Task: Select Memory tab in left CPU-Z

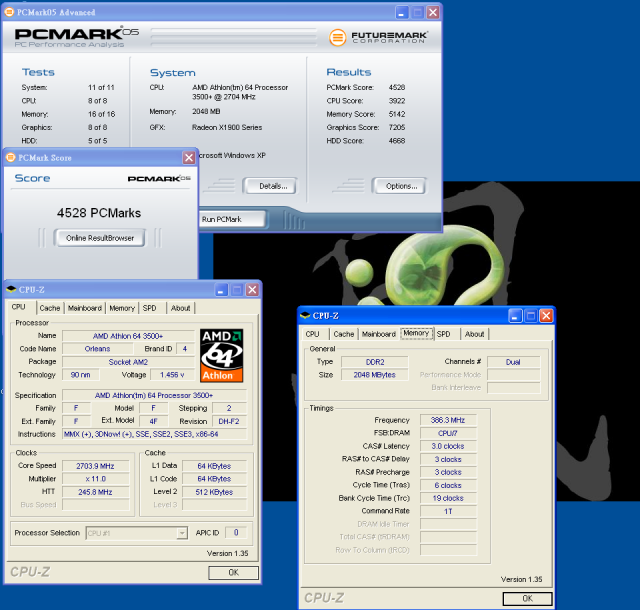Action: click(122, 308)
